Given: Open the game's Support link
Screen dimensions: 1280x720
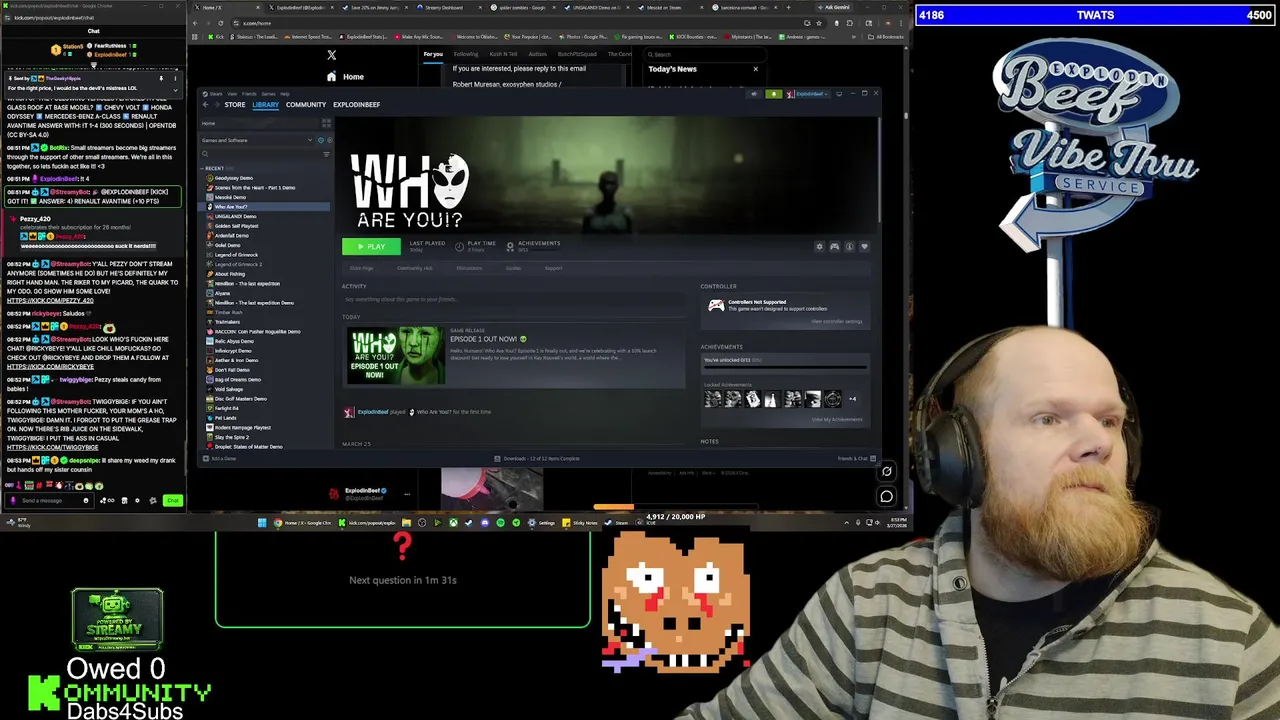Looking at the screenshot, I should (553, 268).
